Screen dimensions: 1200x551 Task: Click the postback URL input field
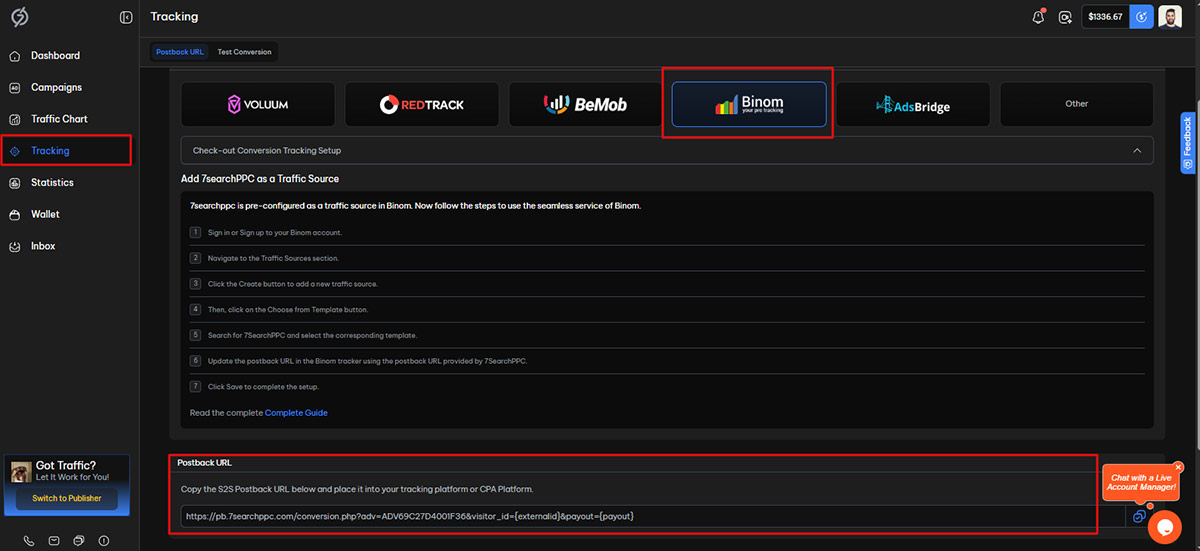tap(652, 516)
